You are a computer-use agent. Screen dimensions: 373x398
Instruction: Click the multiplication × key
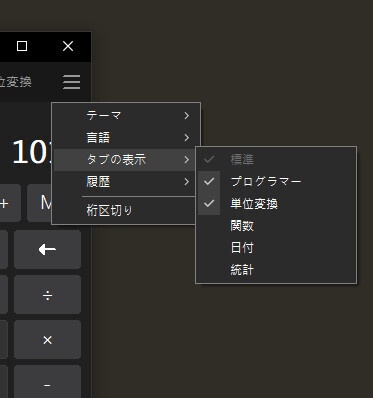click(47, 340)
